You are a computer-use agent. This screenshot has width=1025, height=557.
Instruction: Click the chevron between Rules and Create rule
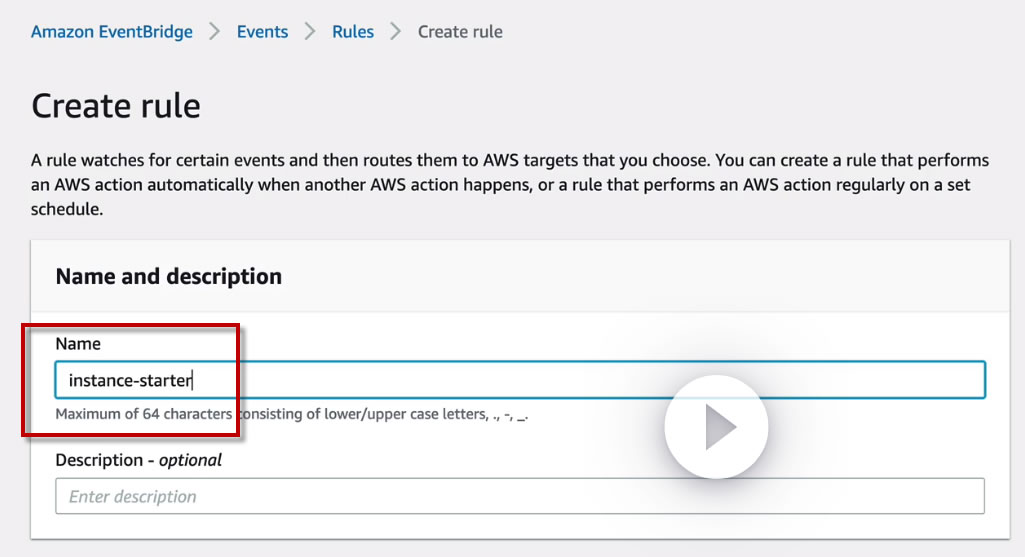(x=396, y=32)
